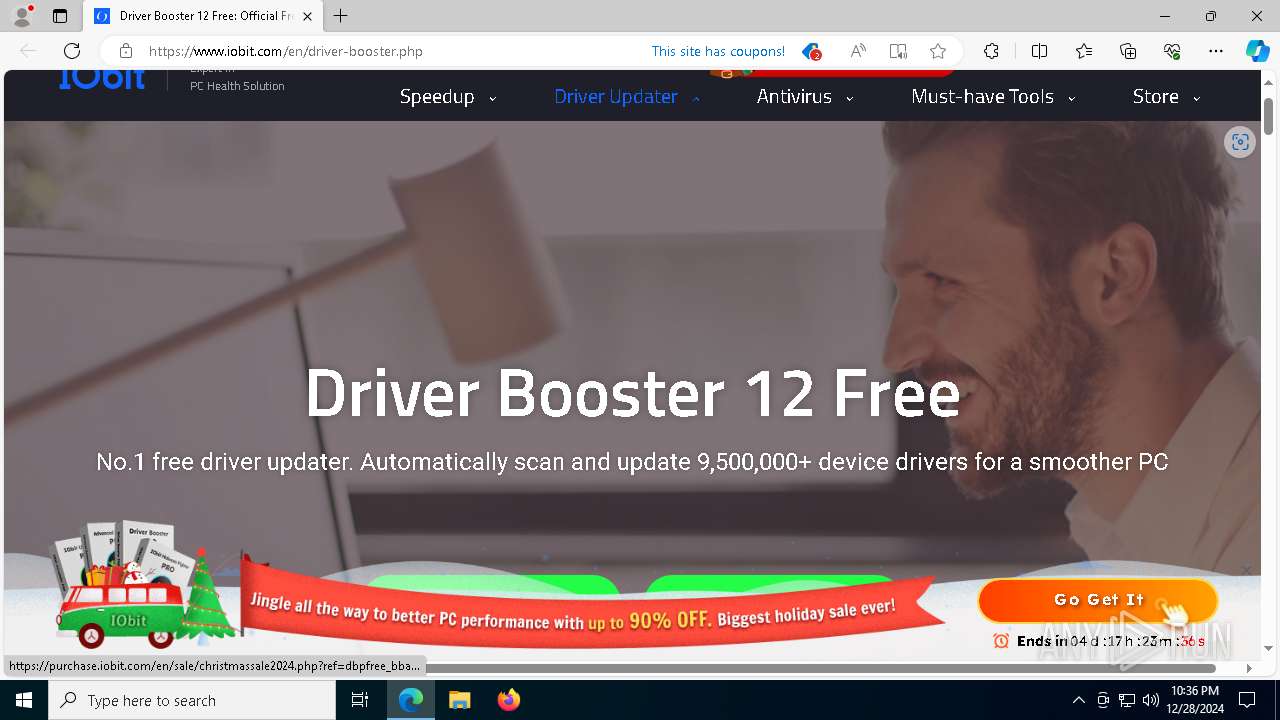Click the Edge taskbar icon
This screenshot has height=720, width=1280.
pos(411,700)
